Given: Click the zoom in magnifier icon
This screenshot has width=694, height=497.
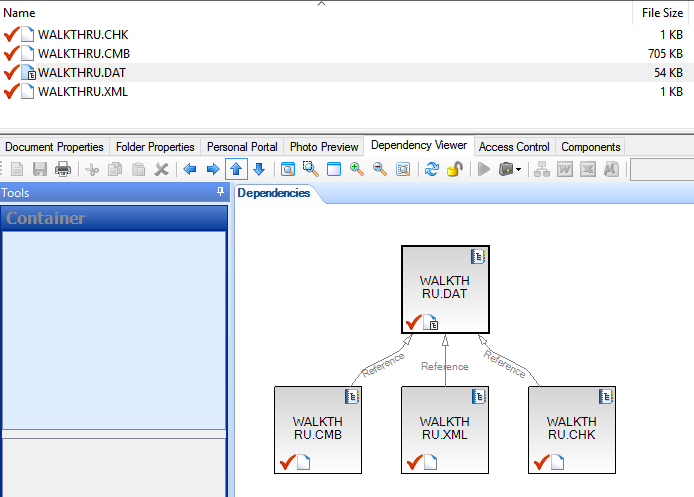Looking at the screenshot, I should (x=357, y=169).
